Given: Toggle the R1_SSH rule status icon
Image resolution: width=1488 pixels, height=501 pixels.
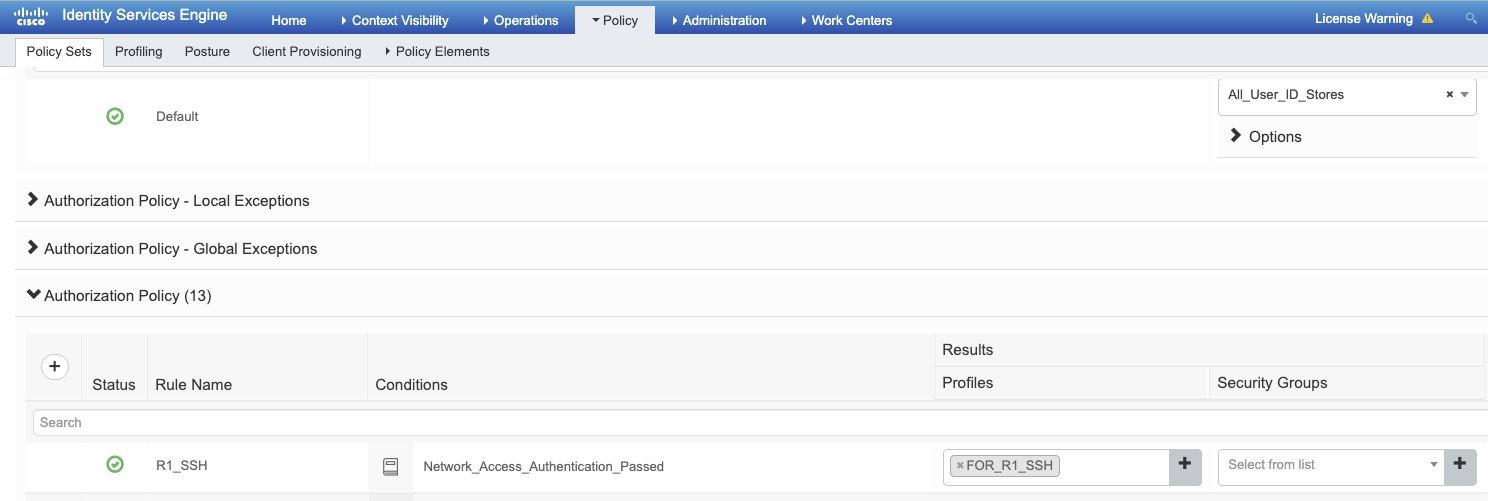Looking at the screenshot, I should coord(115,464).
